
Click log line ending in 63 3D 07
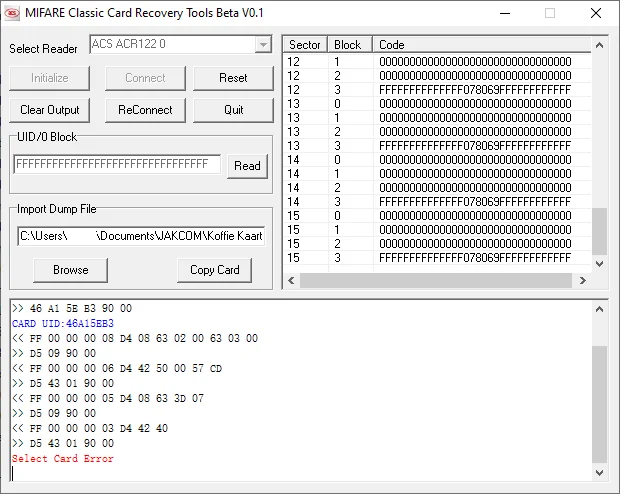[108, 398]
